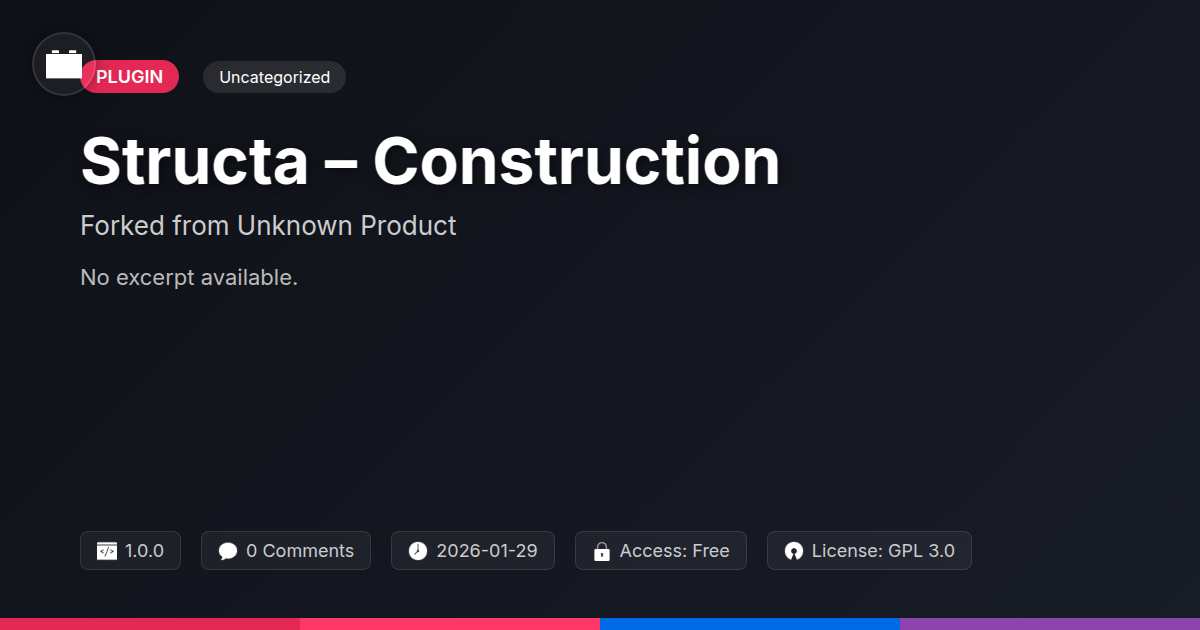Click the padlock icon beside Access: Free
The width and height of the screenshot is (1200, 630).
pyautogui.click(x=602, y=551)
